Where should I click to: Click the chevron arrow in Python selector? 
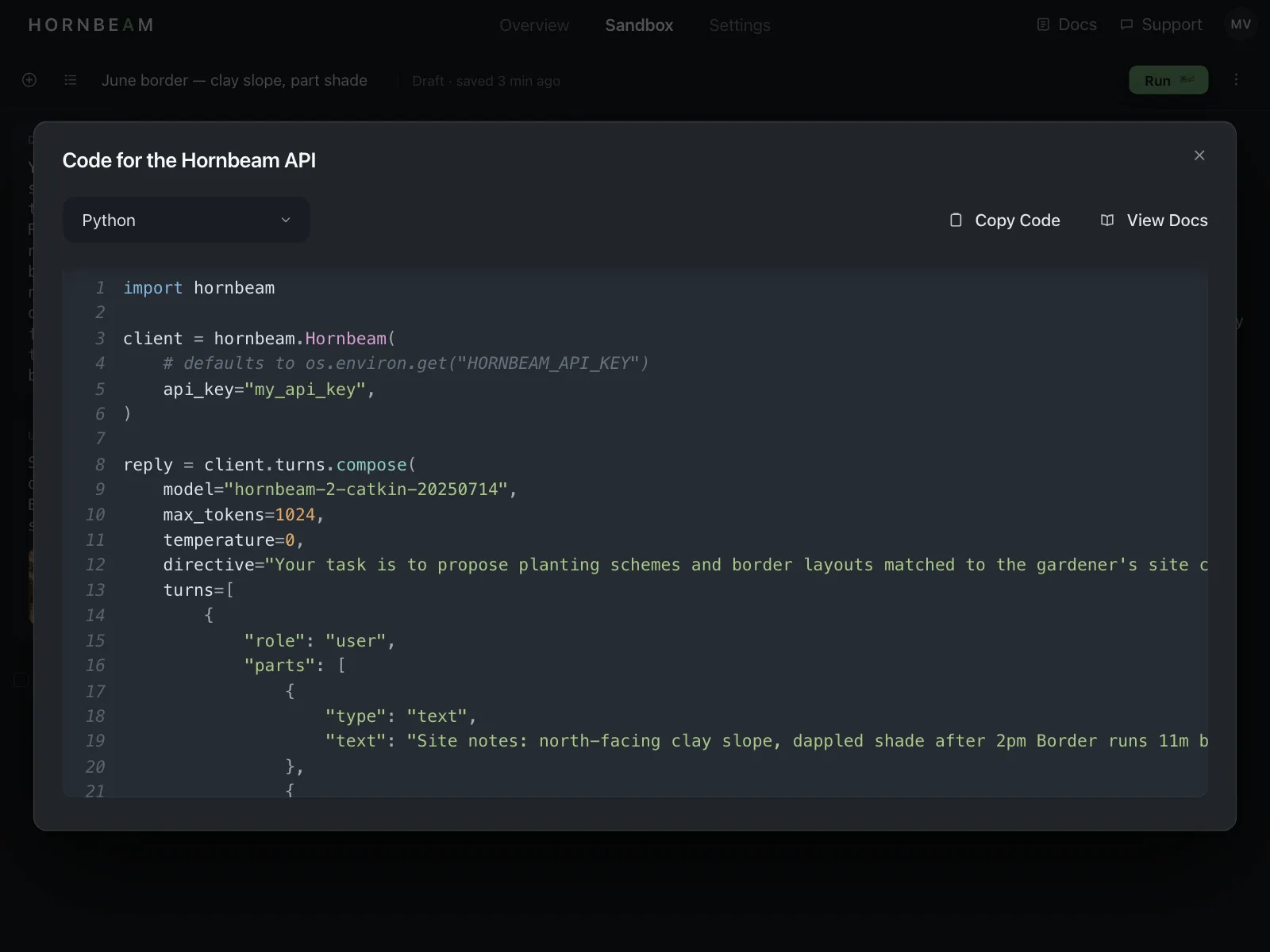coord(286,220)
